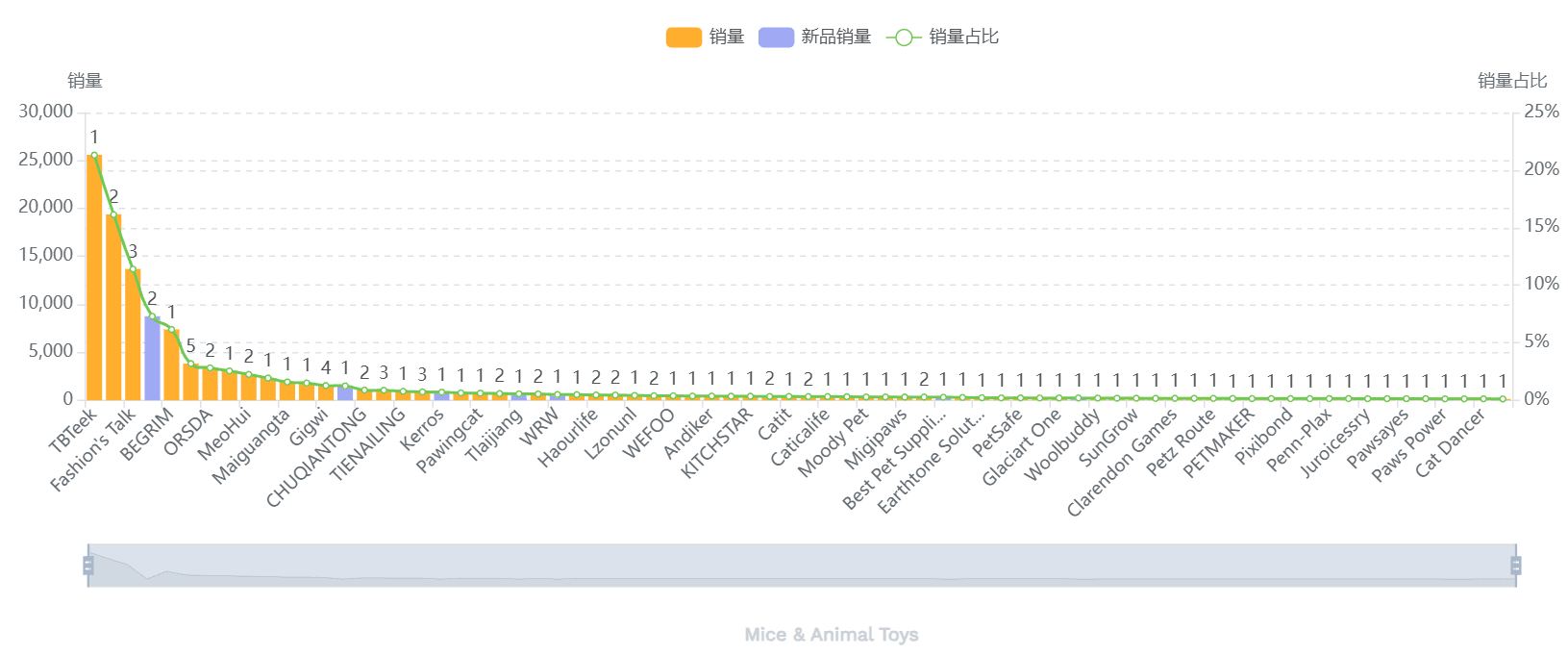
Task: Click the 25% right axis tick label
Action: click(1541, 112)
